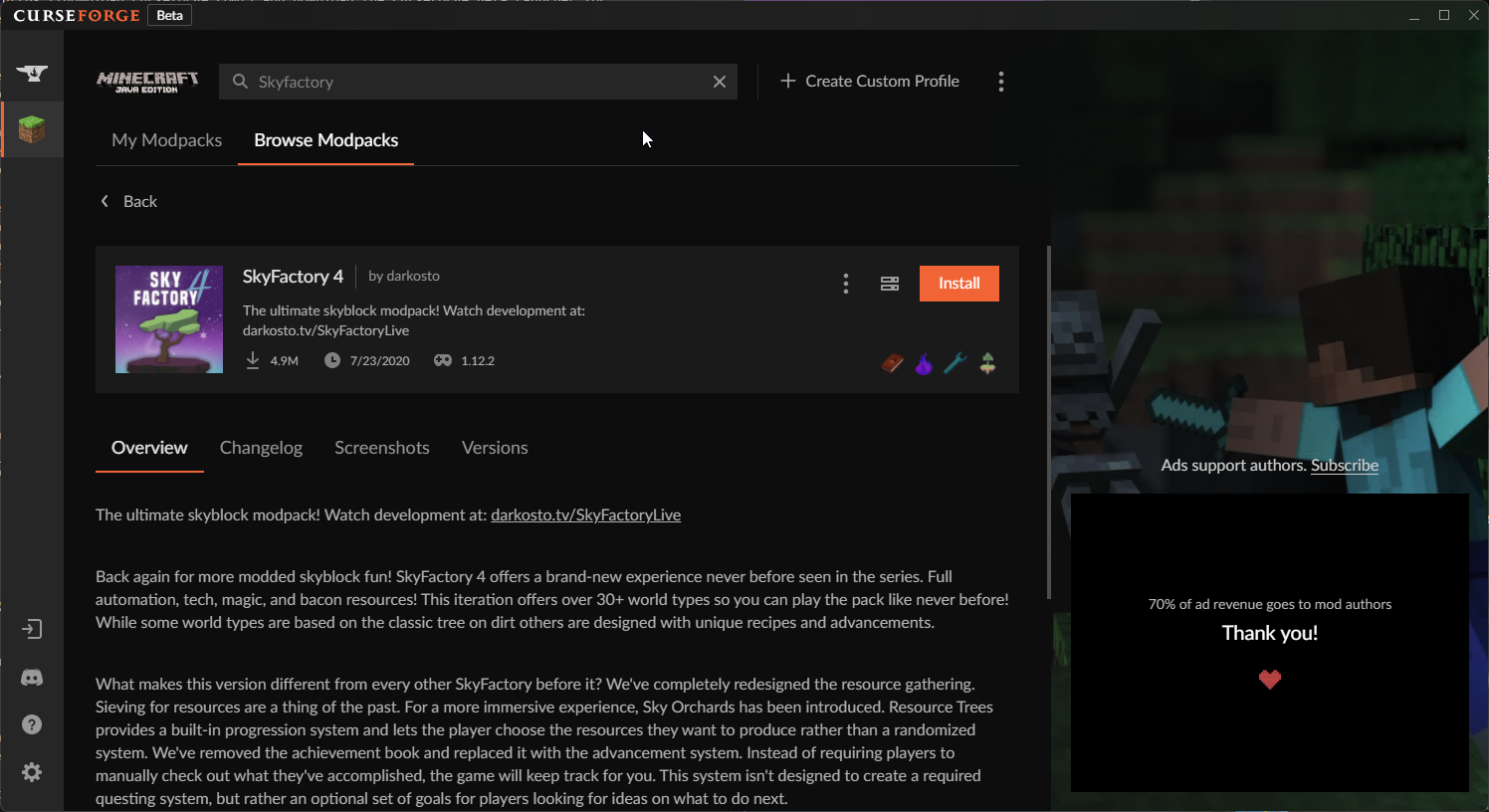Click the Minecraft Java Edition logo
1489x812 pixels.
[x=147, y=82]
